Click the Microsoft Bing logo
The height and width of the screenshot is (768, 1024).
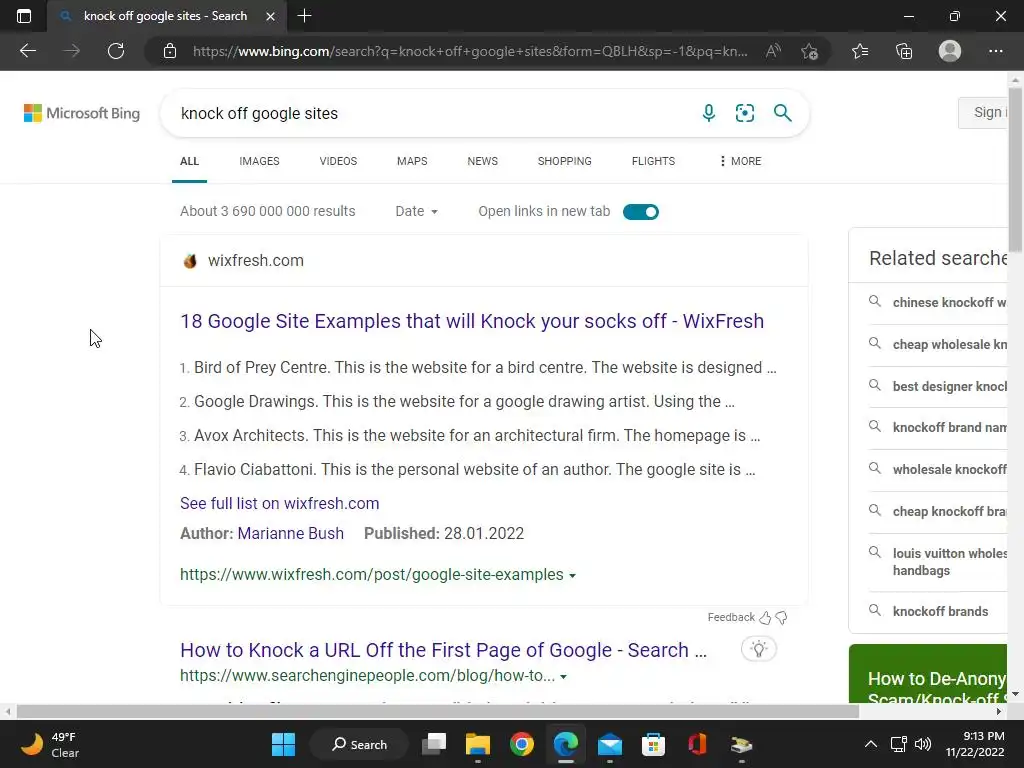tap(82, 113)
